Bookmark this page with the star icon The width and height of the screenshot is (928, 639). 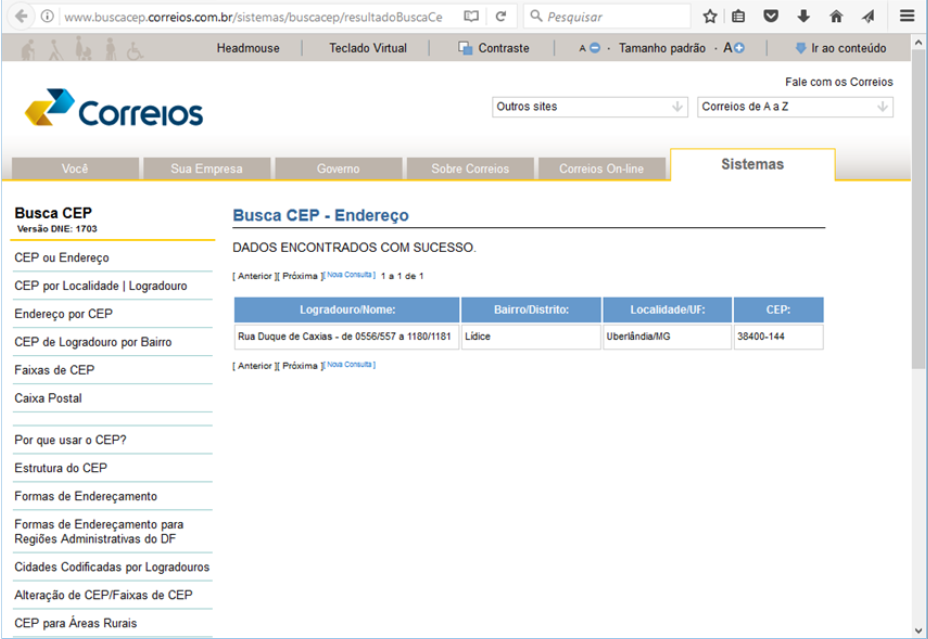710,17
